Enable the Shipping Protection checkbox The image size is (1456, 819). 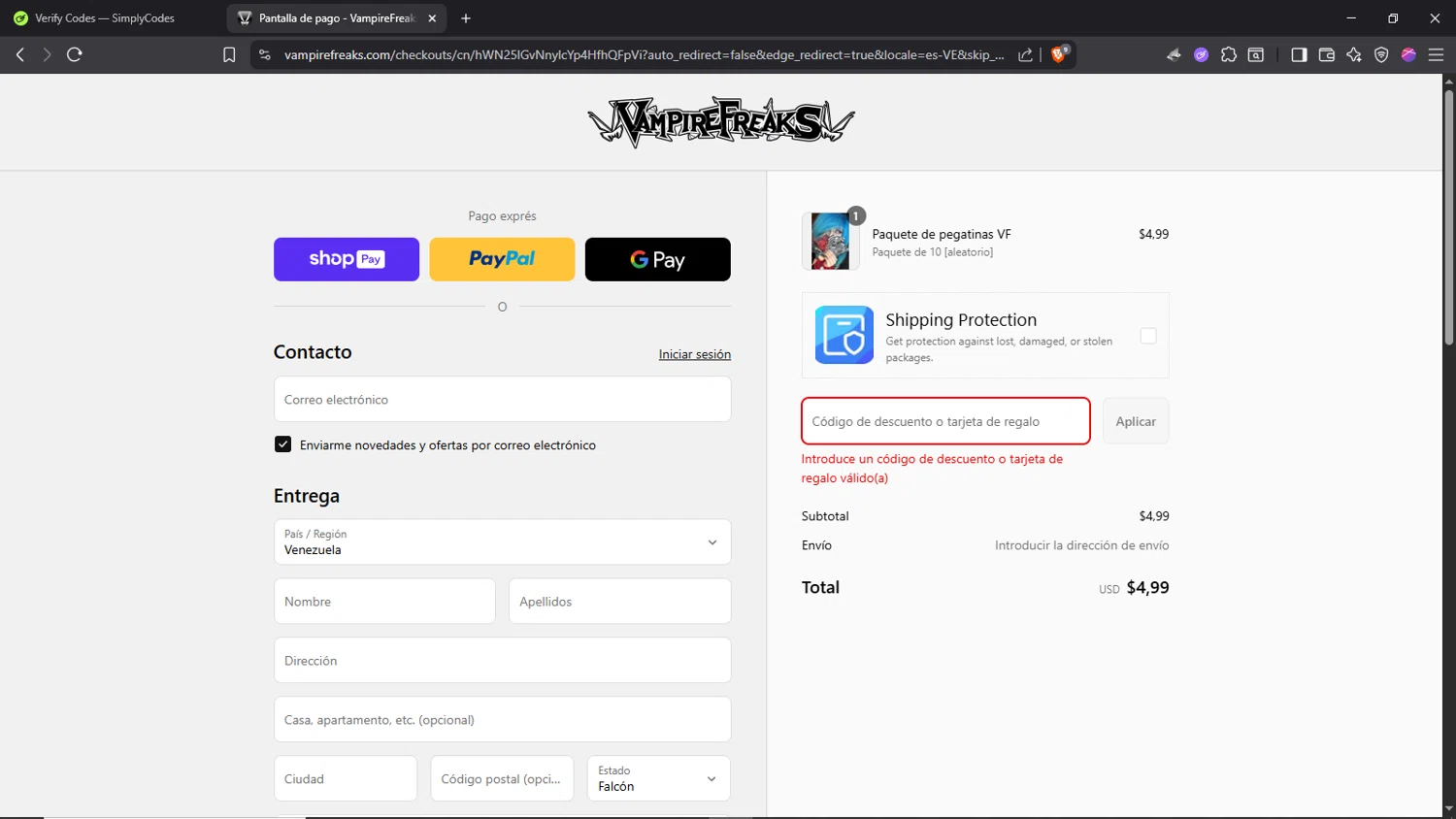click(1148, 336)
